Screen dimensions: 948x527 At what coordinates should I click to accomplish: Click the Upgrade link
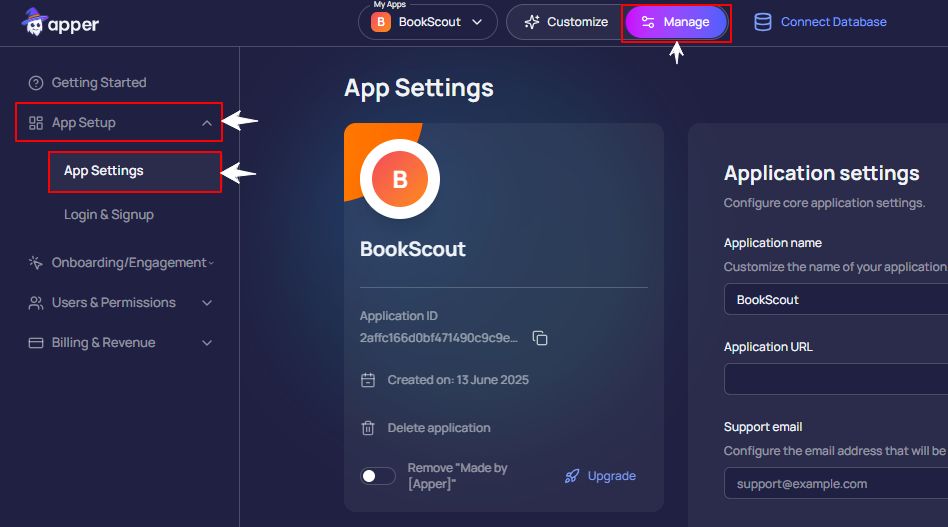pos(611,476)
